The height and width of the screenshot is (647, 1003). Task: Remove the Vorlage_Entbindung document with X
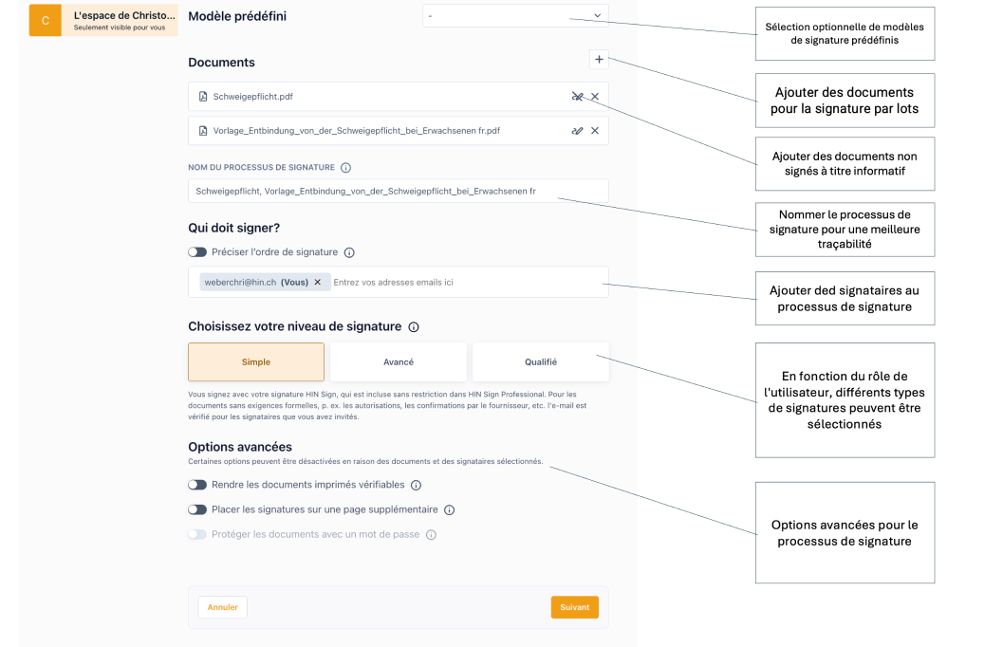tap(595, 131)
